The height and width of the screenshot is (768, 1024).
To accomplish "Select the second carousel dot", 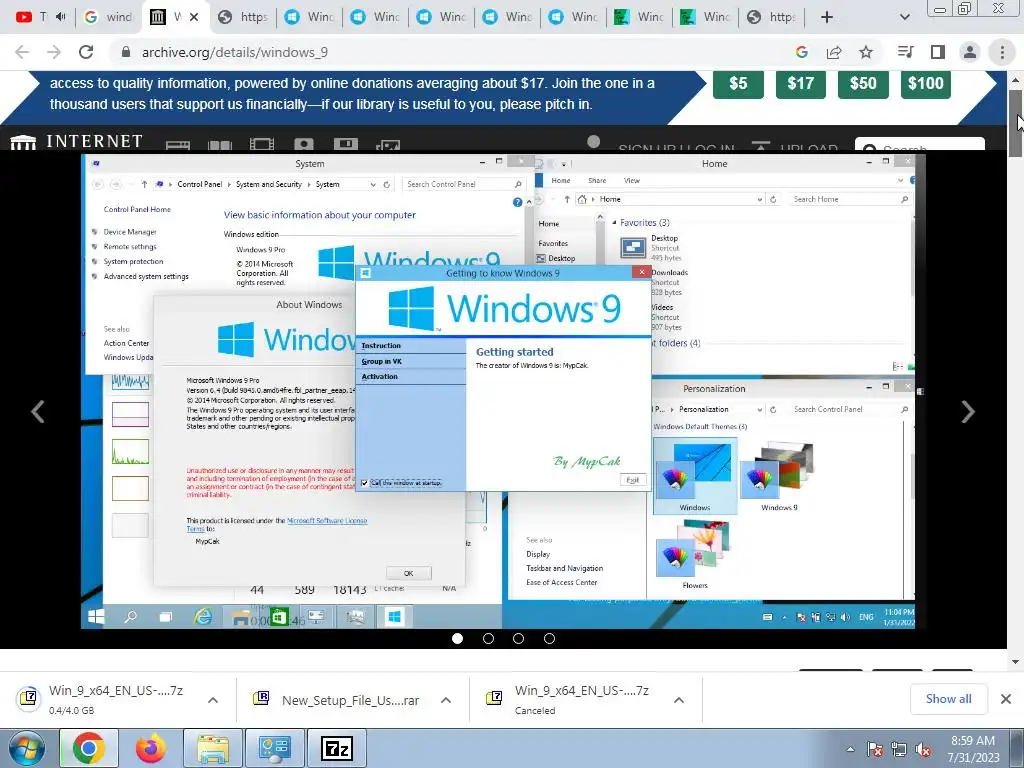I will click(x=488, y=639).
